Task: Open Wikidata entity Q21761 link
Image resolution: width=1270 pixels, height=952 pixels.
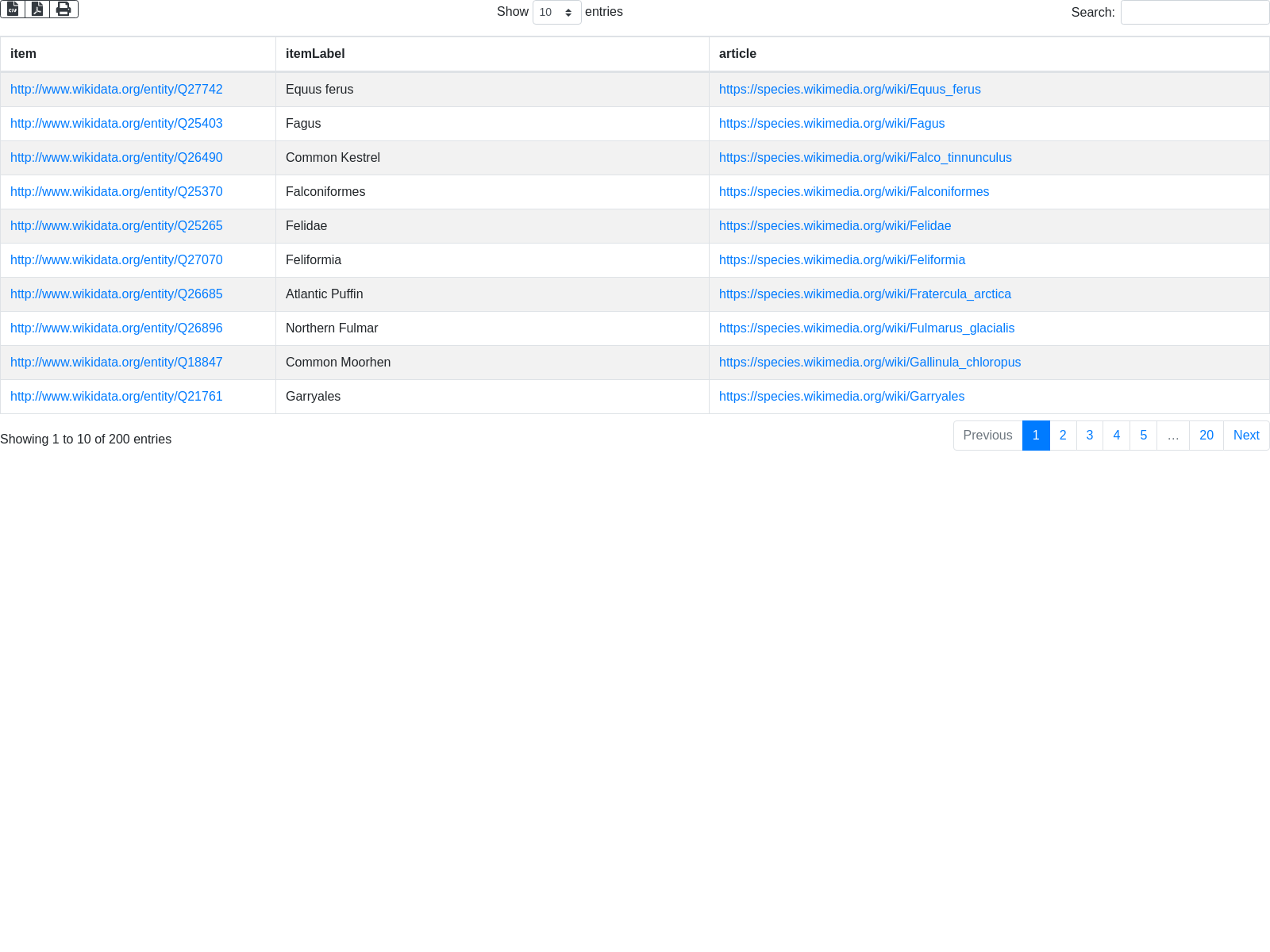Action: (117, 397)
